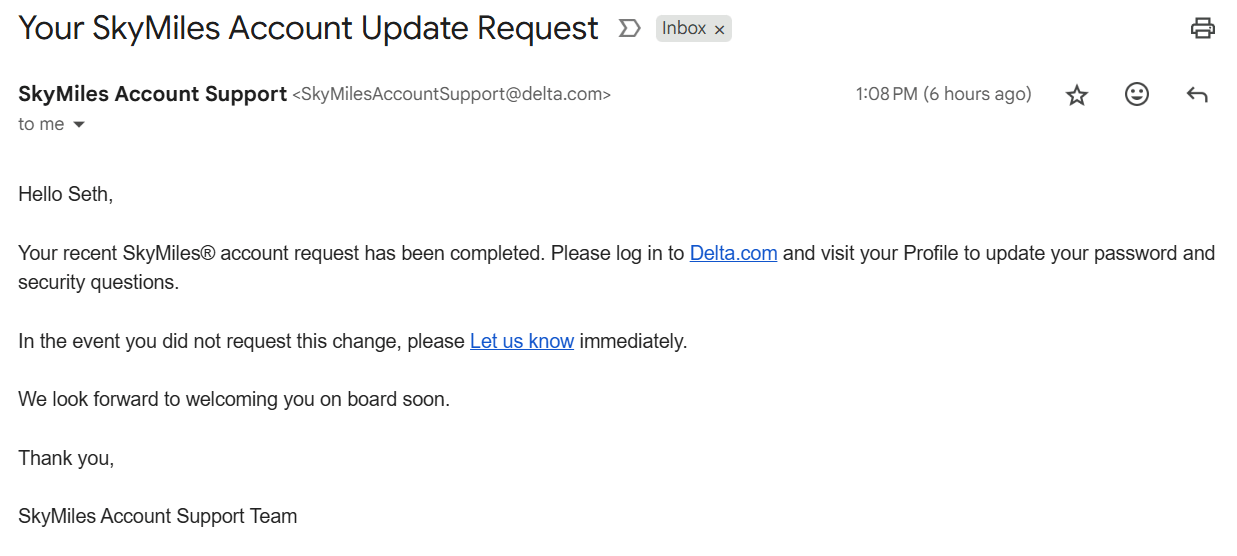Reply with the arrow icon
1237x556 pixels.
1196,95
